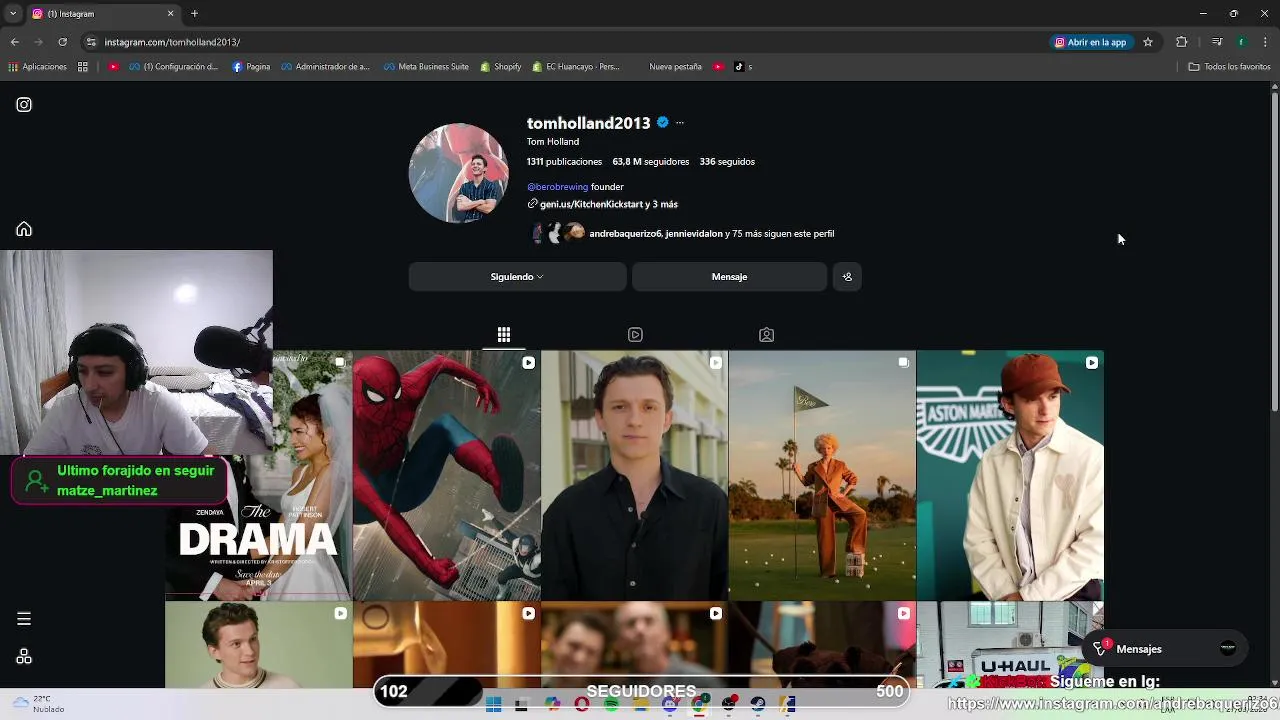
Task: Click the blue verified badge next to tomholland2013
Action: 662,123
